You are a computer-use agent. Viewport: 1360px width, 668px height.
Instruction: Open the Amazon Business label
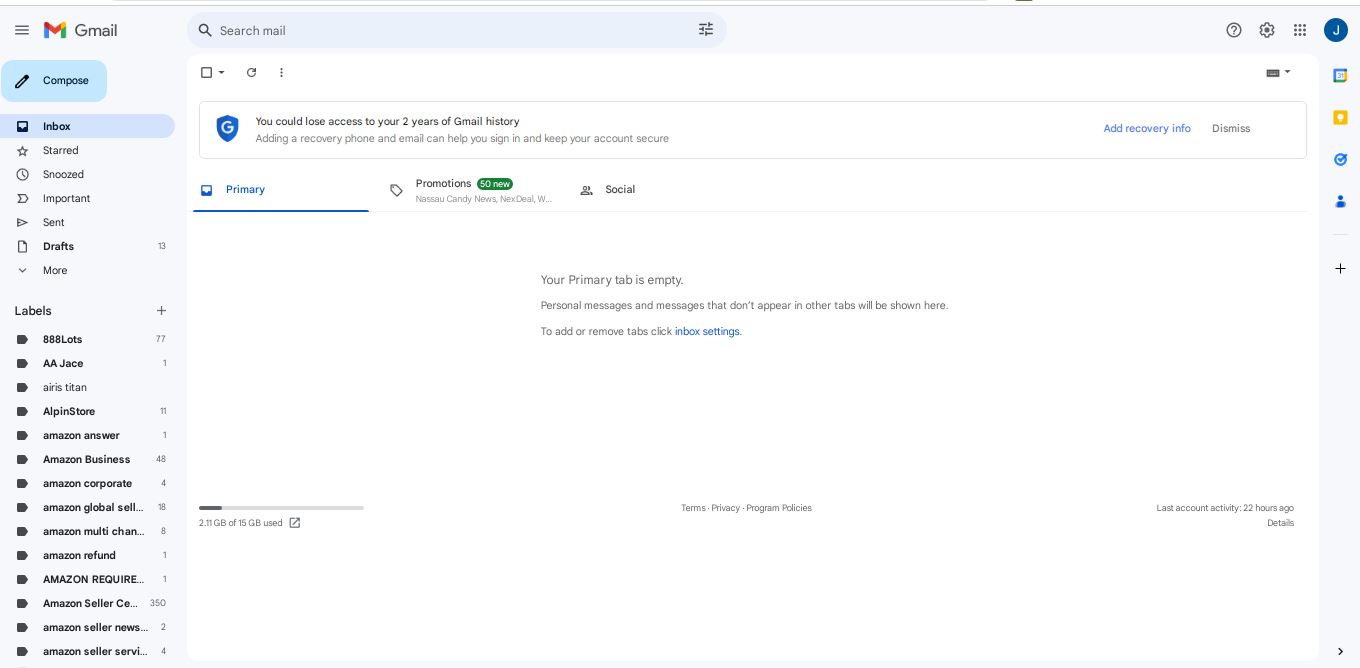(x=87, y=459)
